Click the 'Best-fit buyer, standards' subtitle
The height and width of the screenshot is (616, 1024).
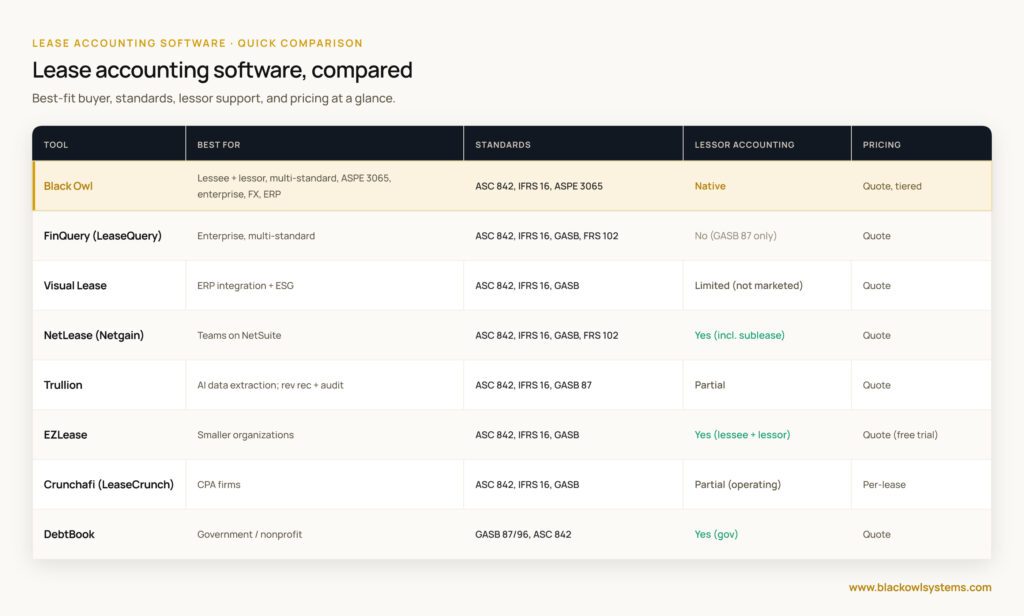click(214, 98)
